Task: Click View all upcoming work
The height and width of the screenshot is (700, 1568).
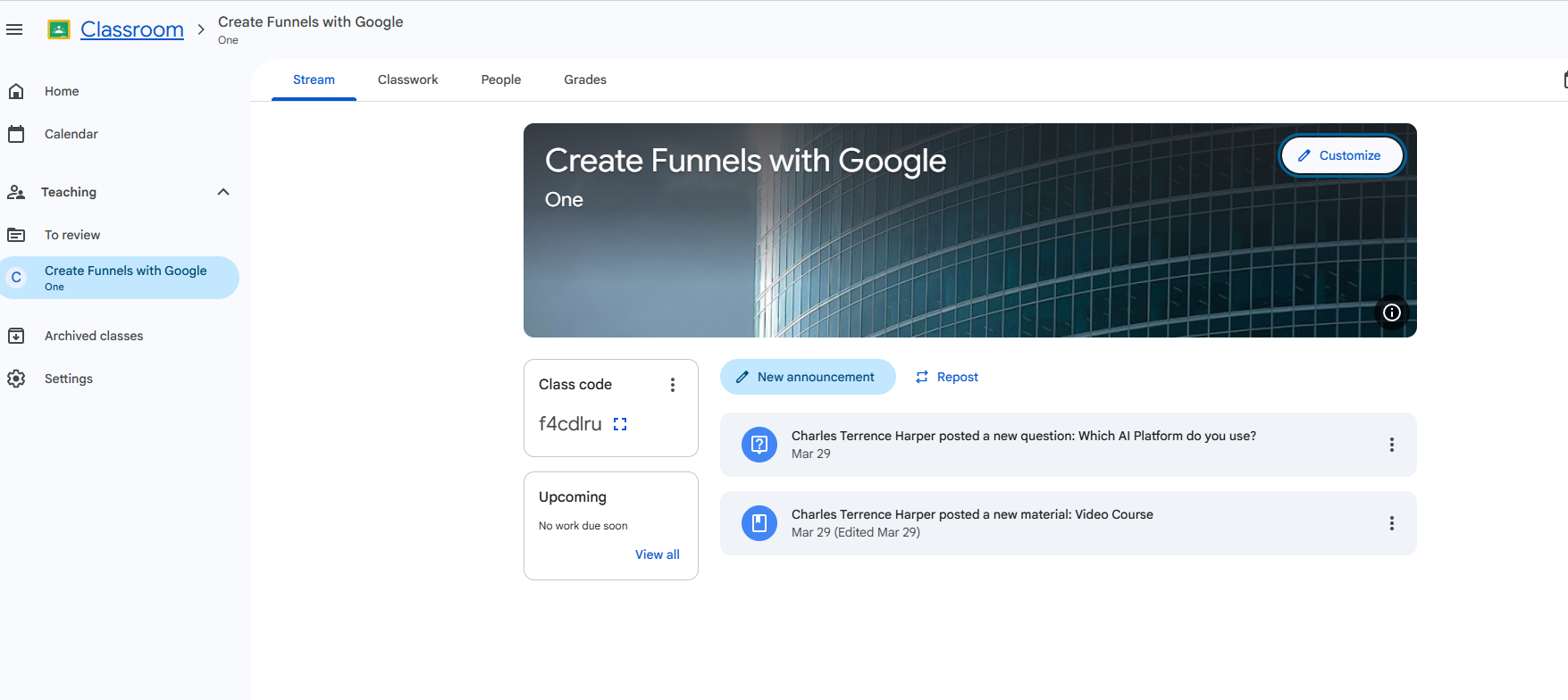Action: point(657,554)
